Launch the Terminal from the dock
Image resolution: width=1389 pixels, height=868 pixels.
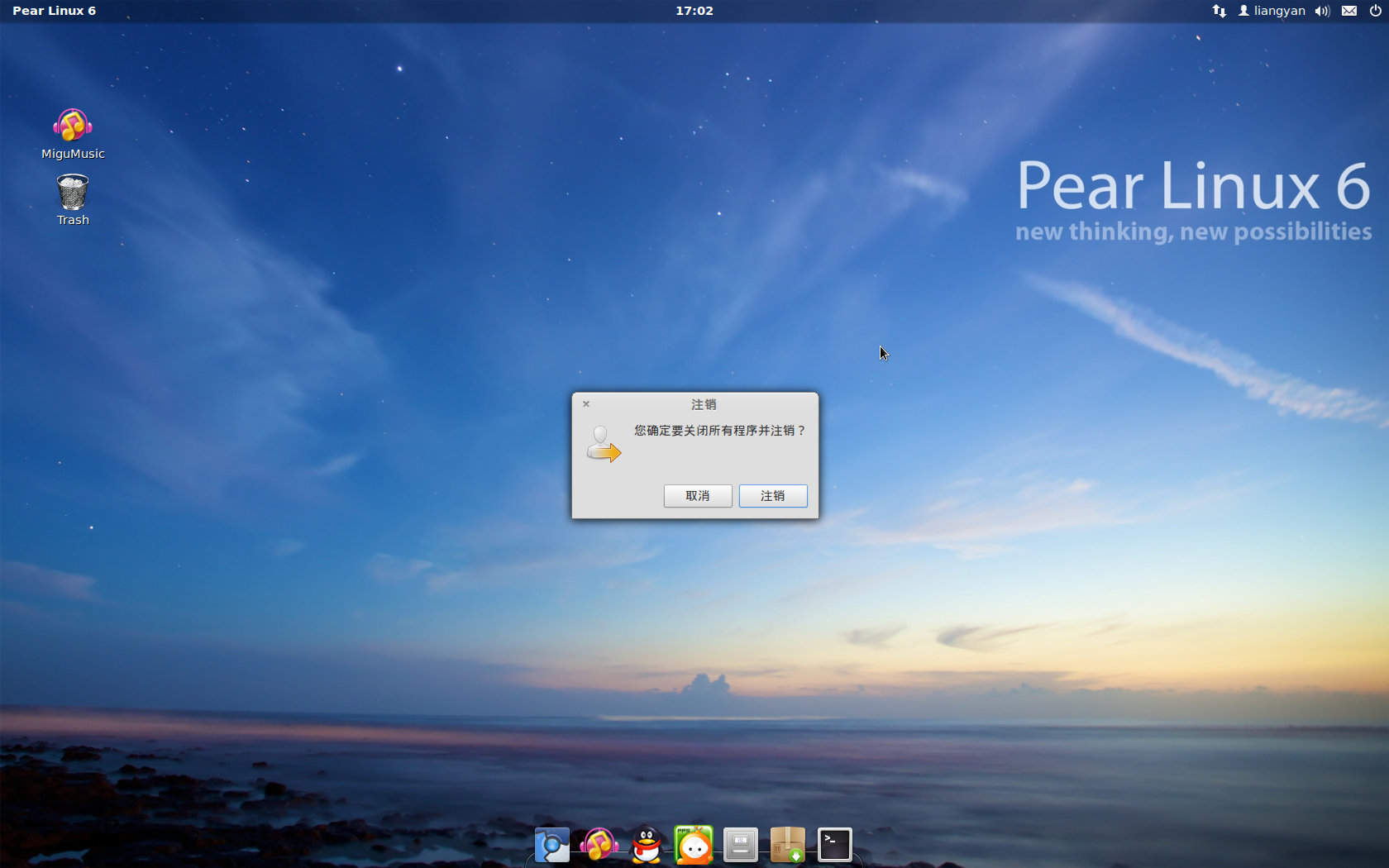point(835,845)
